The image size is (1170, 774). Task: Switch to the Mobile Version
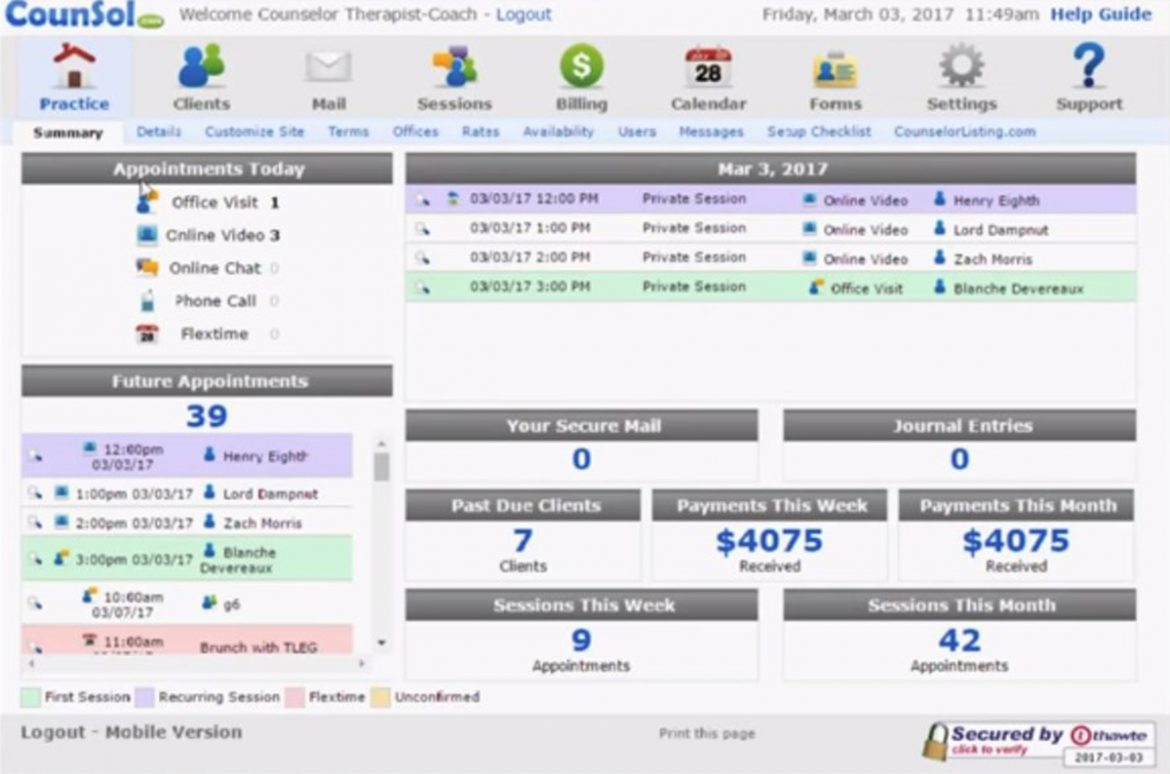tap(173, 732)
